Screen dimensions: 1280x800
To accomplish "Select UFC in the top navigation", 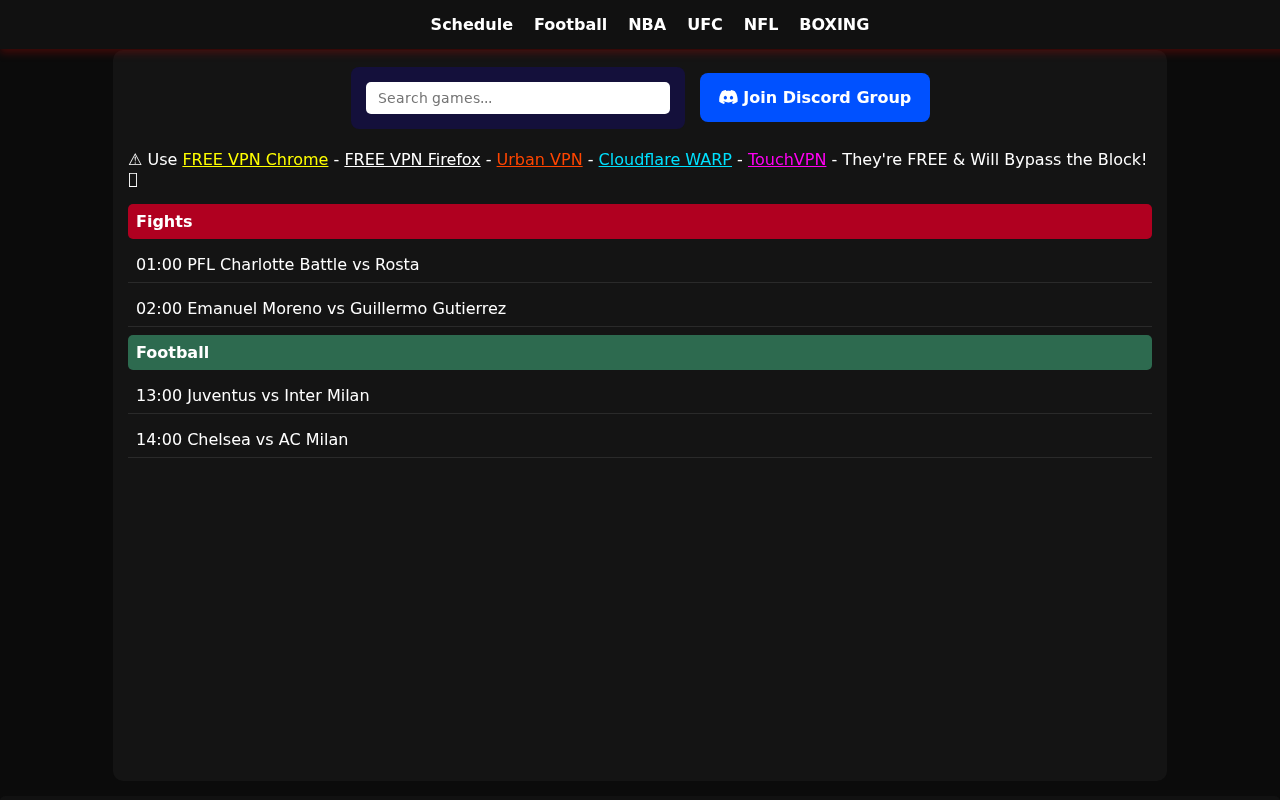I will coord(705,25).
